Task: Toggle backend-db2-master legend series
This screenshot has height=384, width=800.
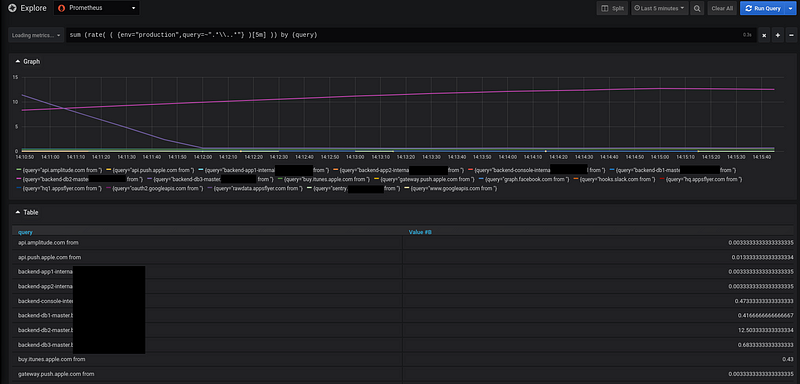Action: coord(80,180)
